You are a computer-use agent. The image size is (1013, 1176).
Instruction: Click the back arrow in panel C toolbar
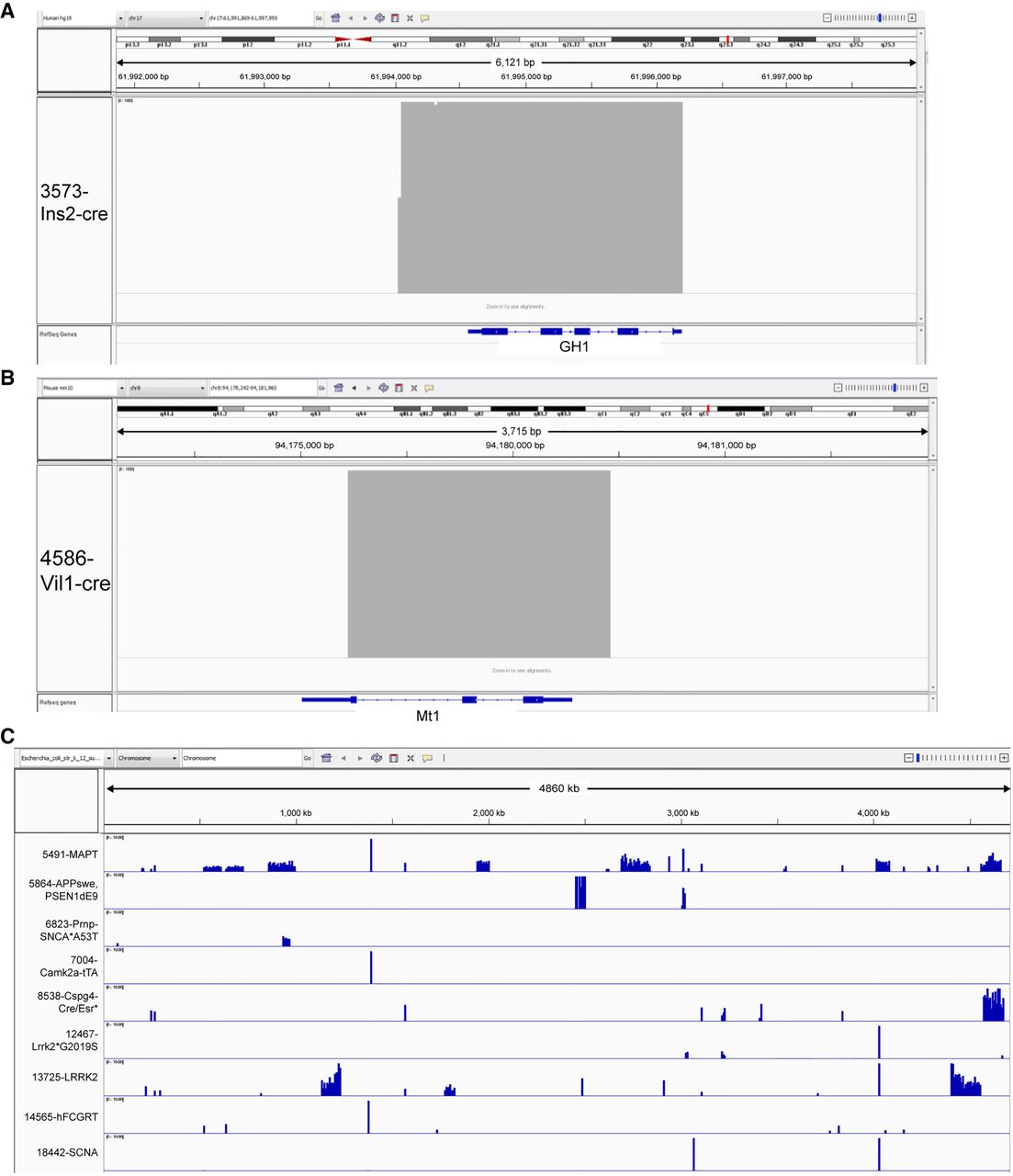coord(343,758)
